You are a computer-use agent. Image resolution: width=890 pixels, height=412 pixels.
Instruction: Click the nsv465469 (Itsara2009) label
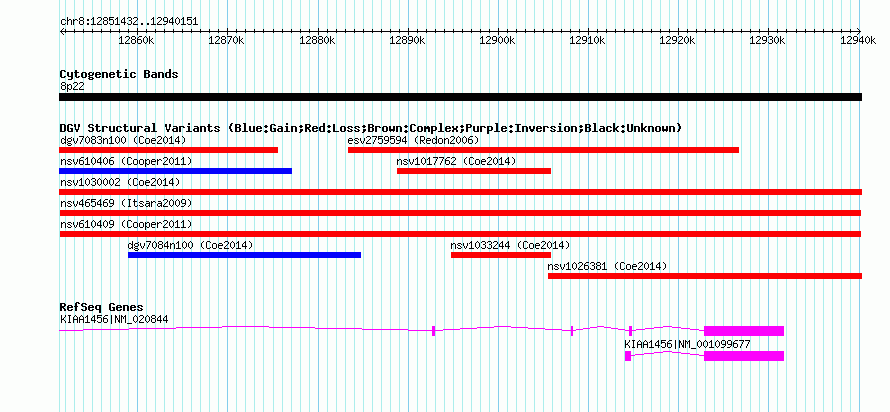126,203
